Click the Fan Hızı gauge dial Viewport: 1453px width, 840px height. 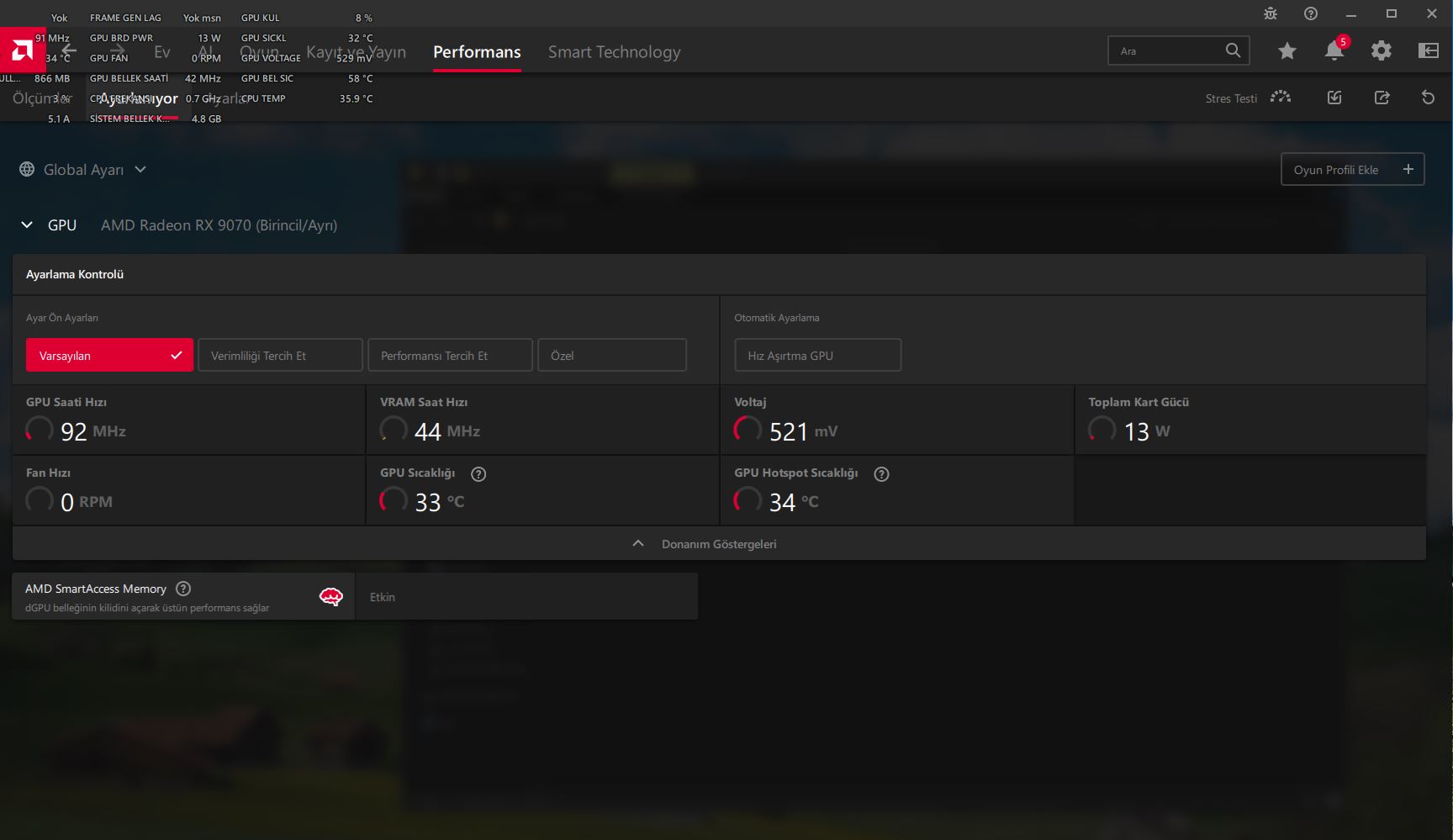[x=39, y=500]
